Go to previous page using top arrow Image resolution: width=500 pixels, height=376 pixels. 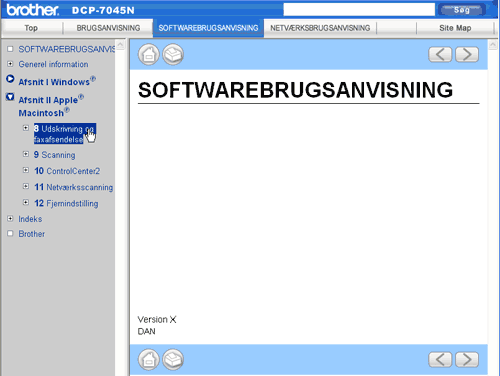point(440,54)
